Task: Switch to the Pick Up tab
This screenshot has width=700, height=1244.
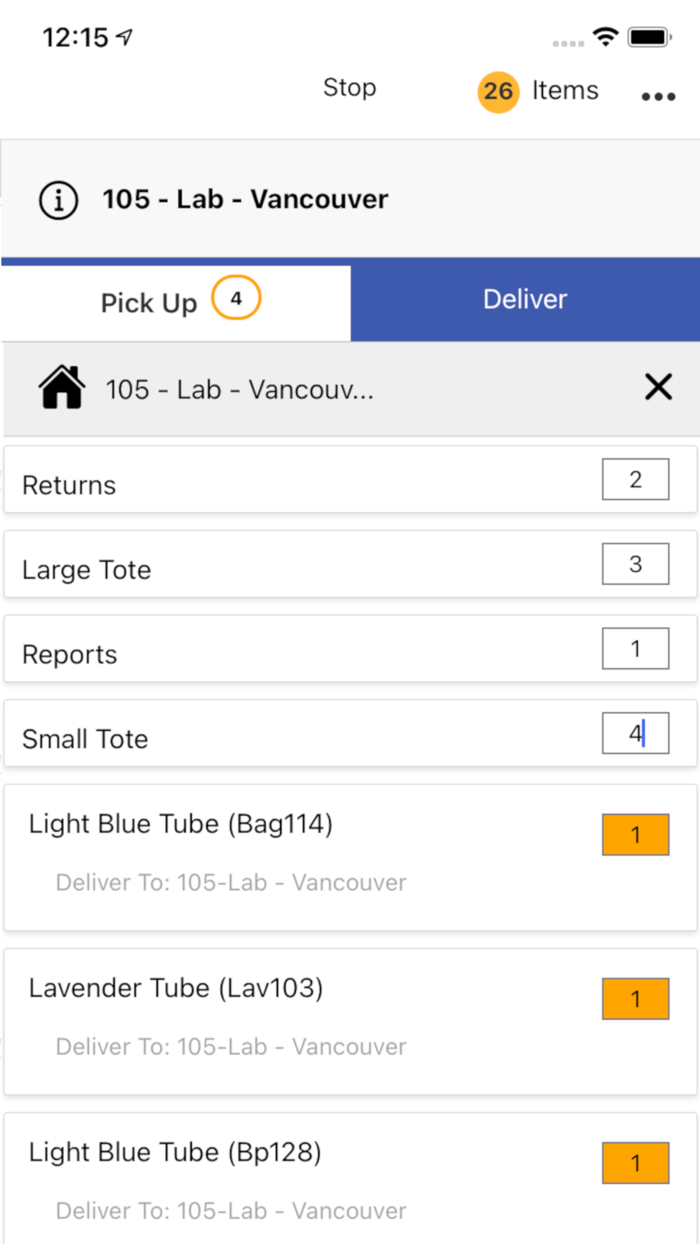Action: (x=150, y=303)
